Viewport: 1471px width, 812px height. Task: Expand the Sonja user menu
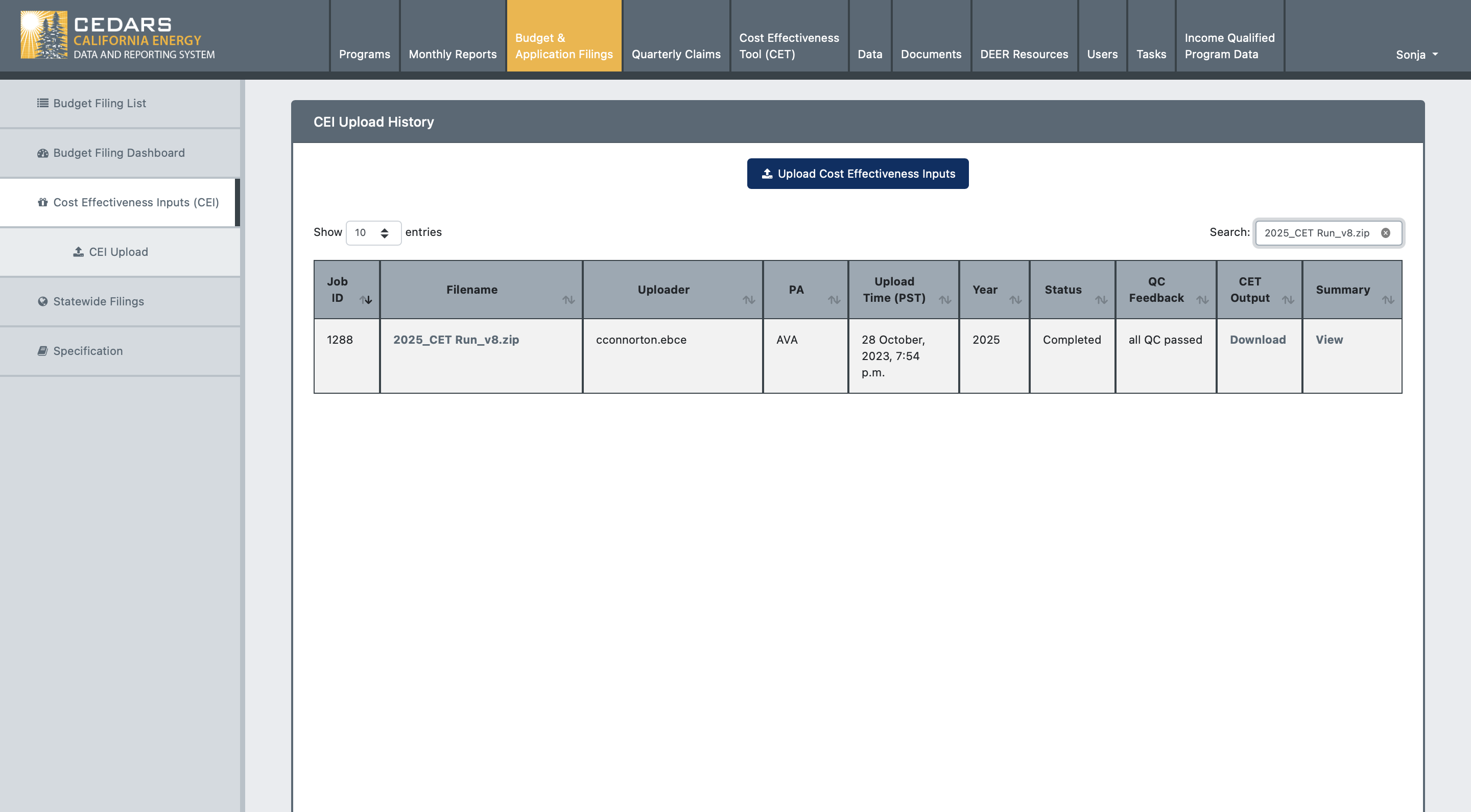pyautogui.click(x=1416, y=54)
